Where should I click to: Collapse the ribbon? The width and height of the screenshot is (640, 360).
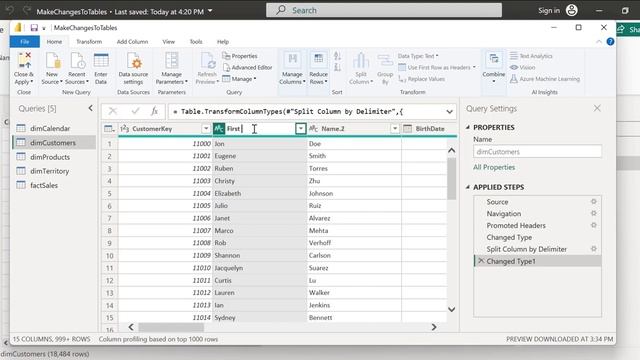(598, 42)
